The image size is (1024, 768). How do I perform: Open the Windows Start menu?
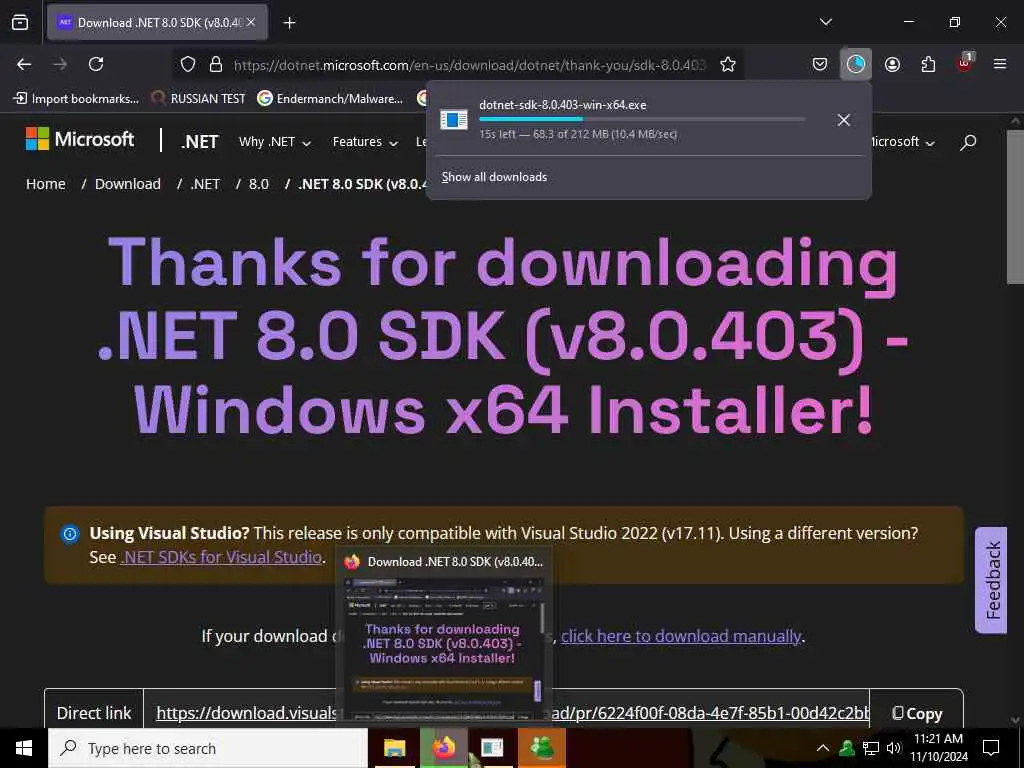click(24, 748)
